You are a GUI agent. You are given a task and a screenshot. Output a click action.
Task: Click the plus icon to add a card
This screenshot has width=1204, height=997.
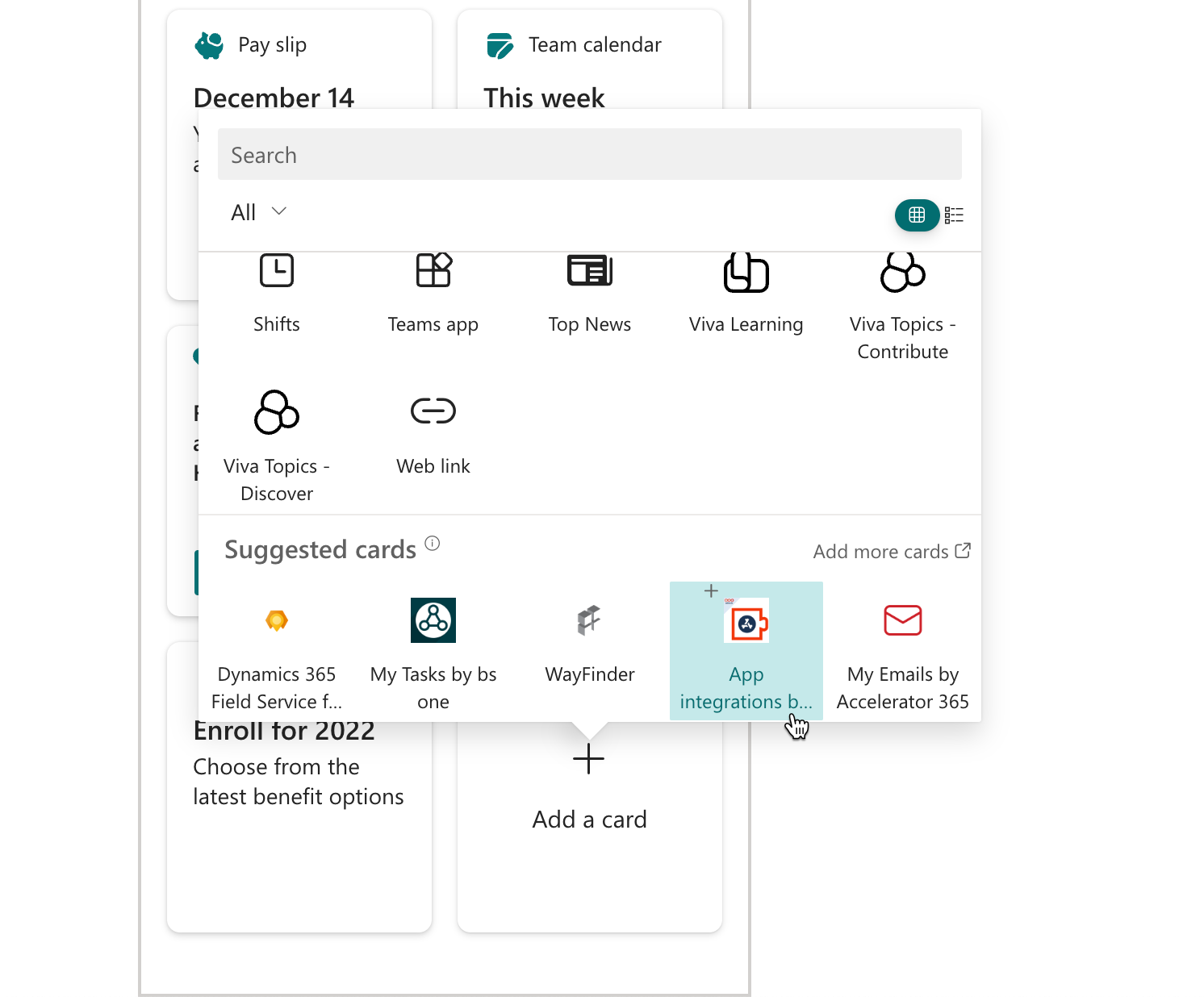point(589,759)
